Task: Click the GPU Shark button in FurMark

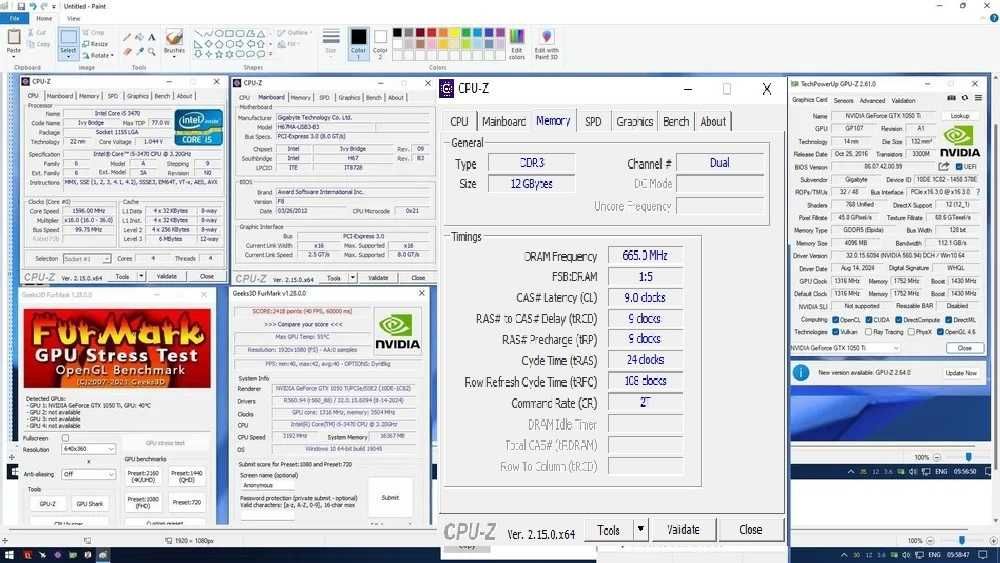Action: tap(90, 504)
